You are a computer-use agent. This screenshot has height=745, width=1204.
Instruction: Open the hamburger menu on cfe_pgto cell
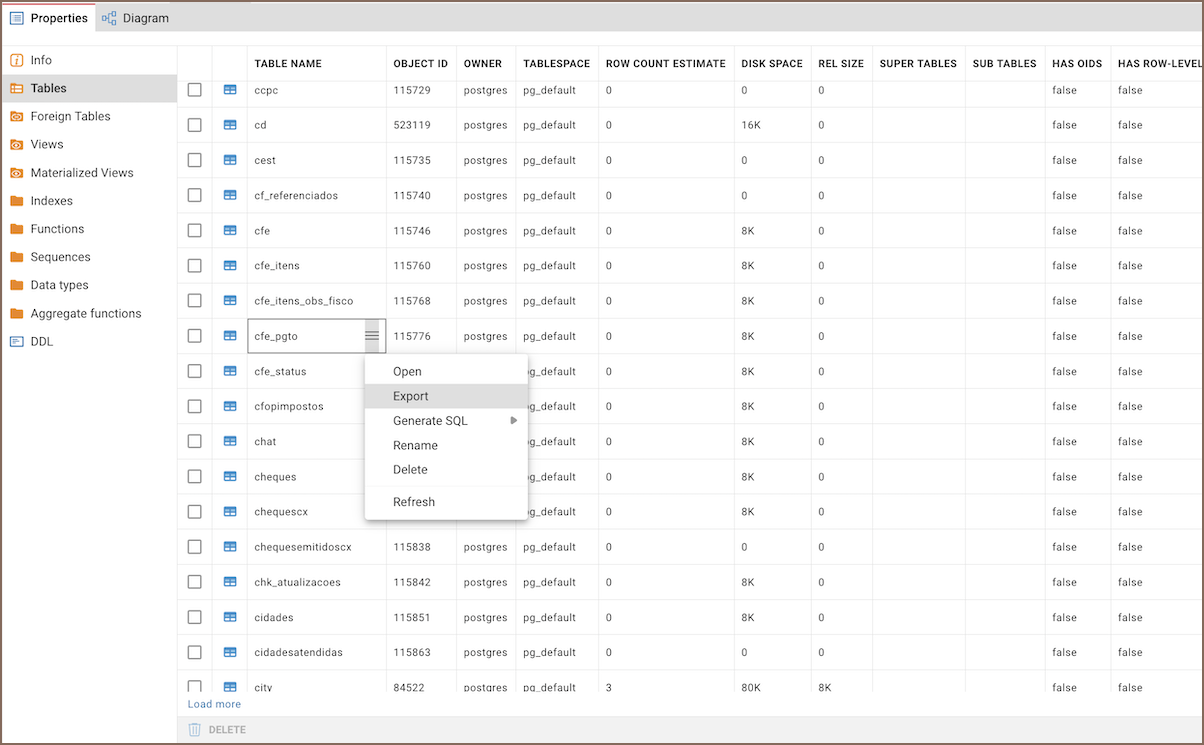[x=372, y=336]
